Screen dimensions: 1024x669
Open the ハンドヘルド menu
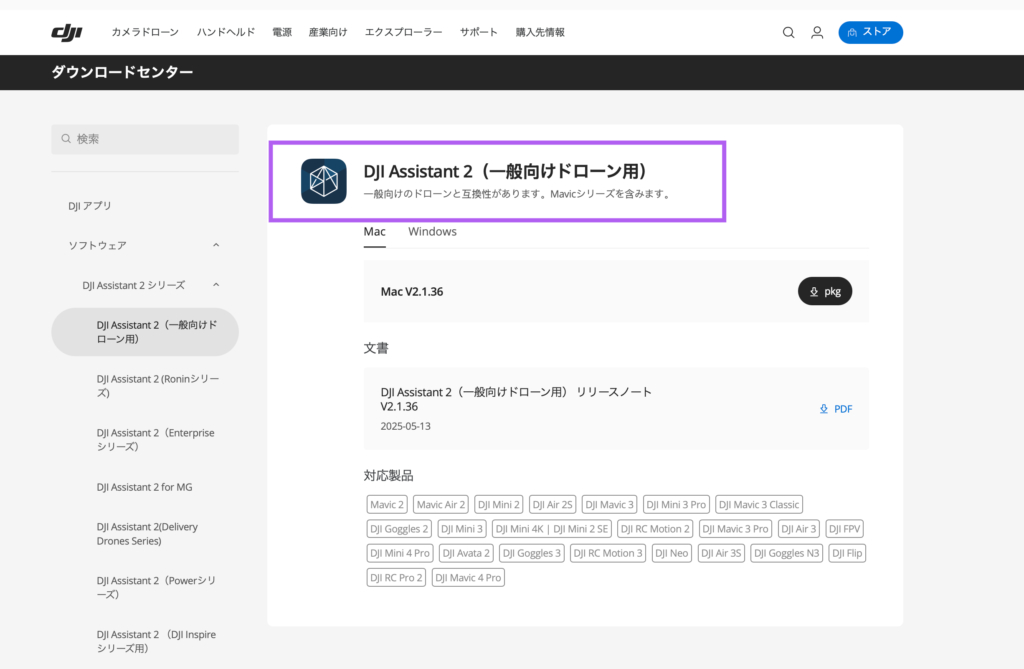point(226,32)
